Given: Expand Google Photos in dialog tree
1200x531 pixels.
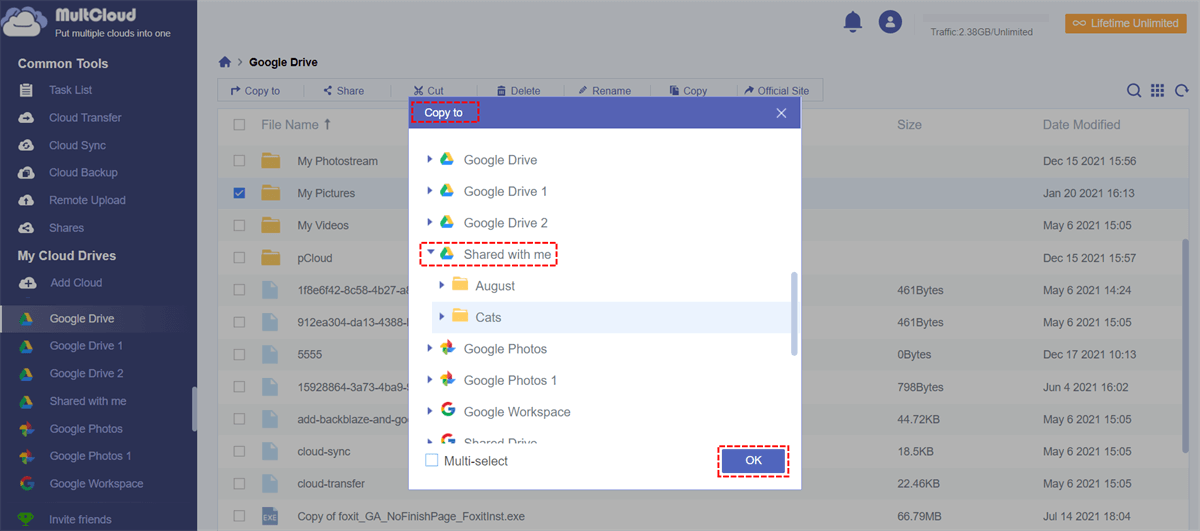Looking at the screenshot, I should point(430,348).
